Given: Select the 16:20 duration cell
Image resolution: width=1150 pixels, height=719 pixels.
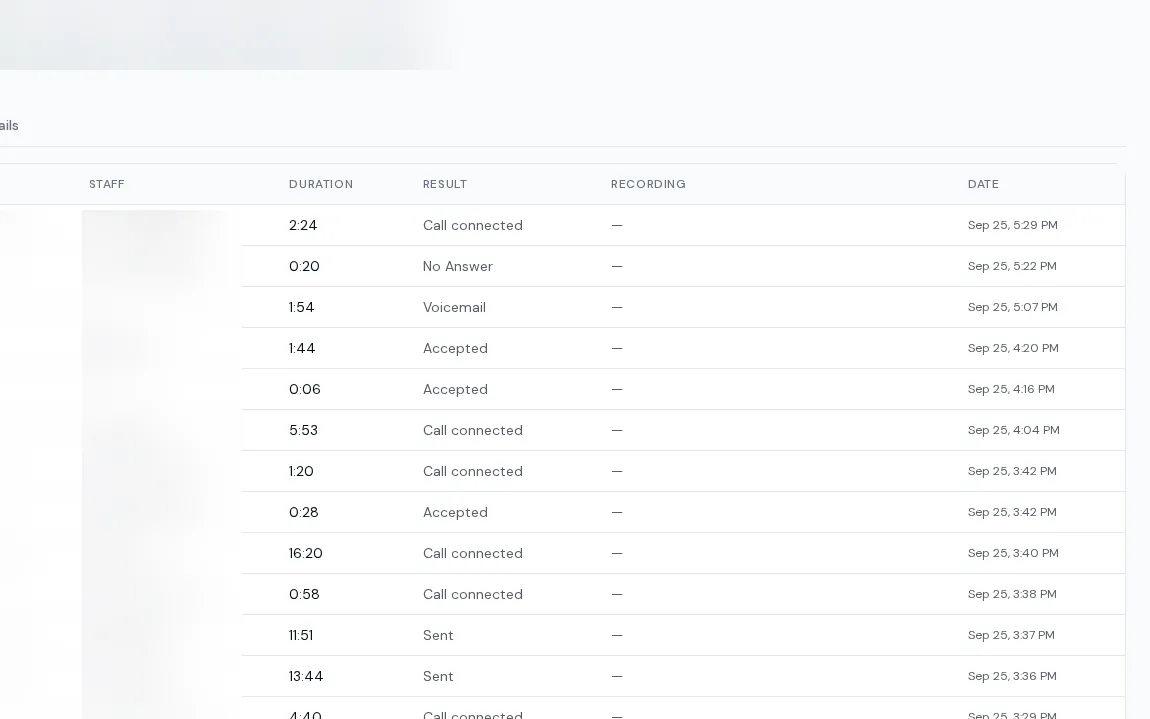Looking at the screenshot, I should 306,554.
